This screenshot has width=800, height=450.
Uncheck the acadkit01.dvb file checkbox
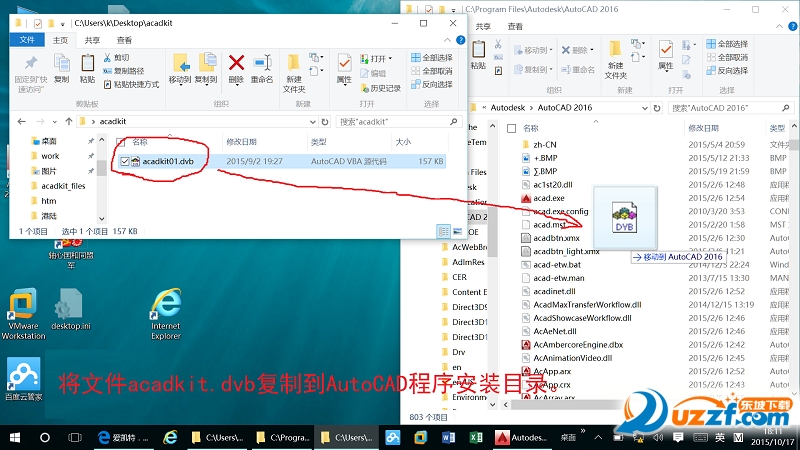(124, 161)
